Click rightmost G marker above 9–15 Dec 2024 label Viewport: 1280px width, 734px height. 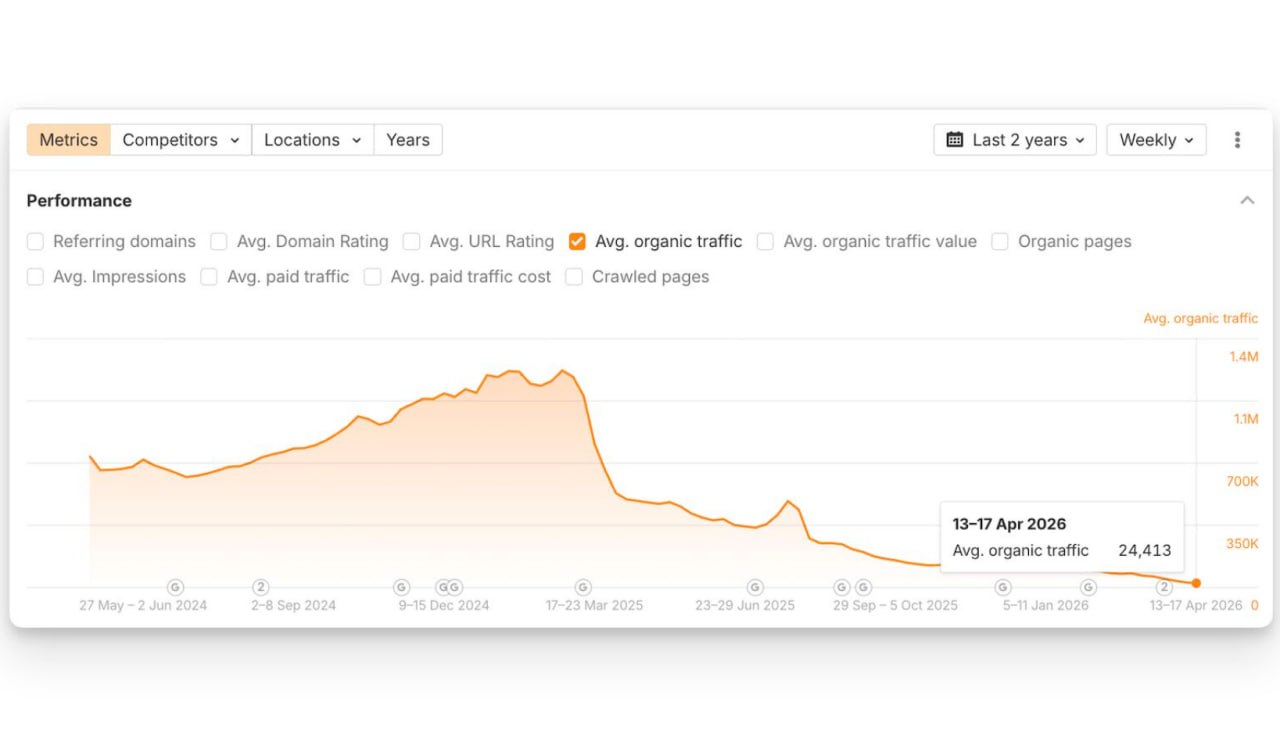[x=454, y=587]
